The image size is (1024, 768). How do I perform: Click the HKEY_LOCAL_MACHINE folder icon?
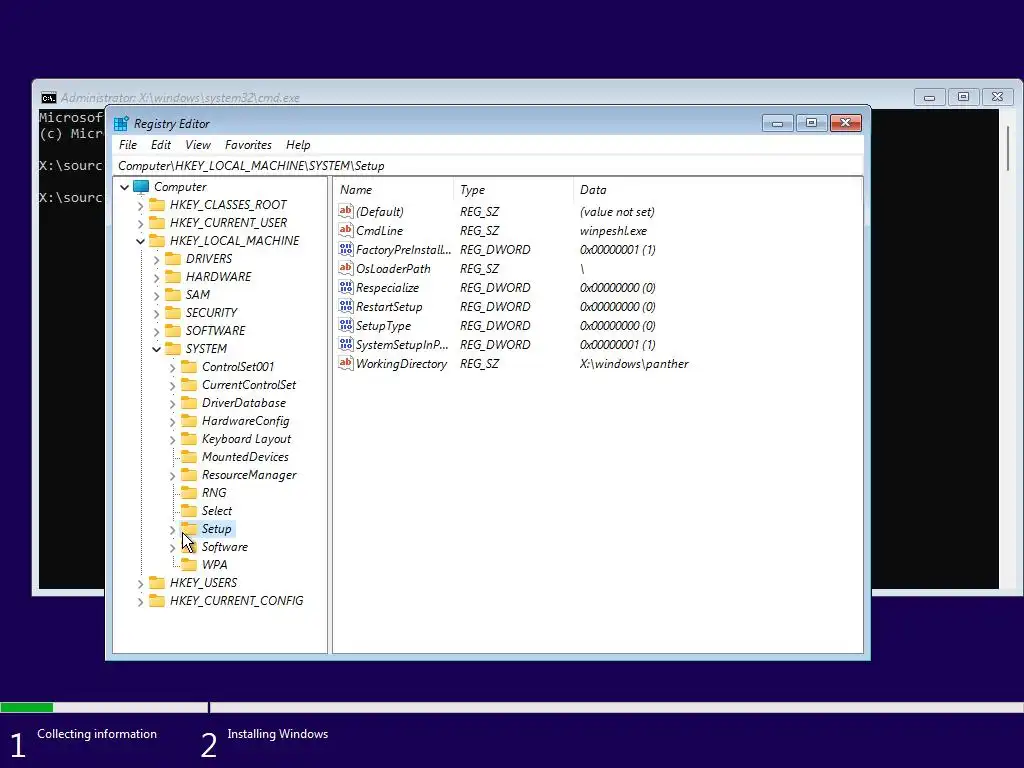(x=157, y=241)
